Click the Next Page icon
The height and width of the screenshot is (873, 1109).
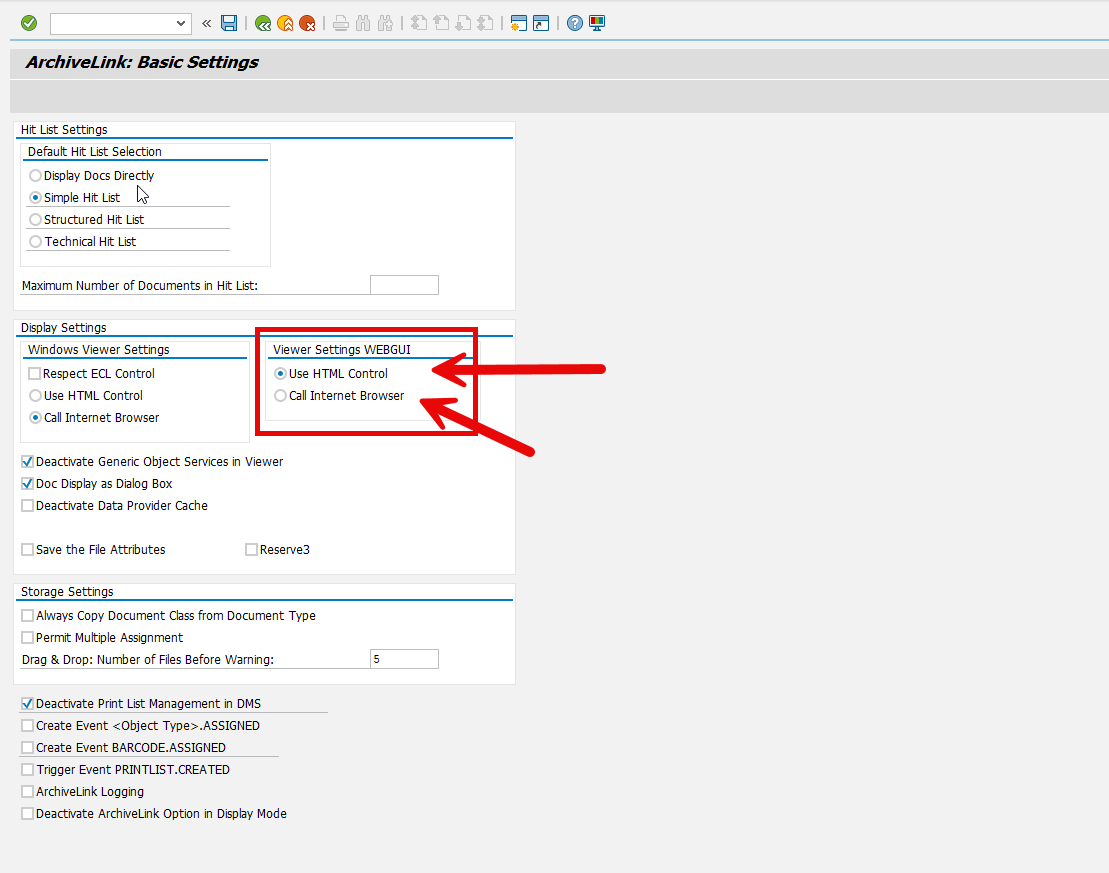point(463,23)
